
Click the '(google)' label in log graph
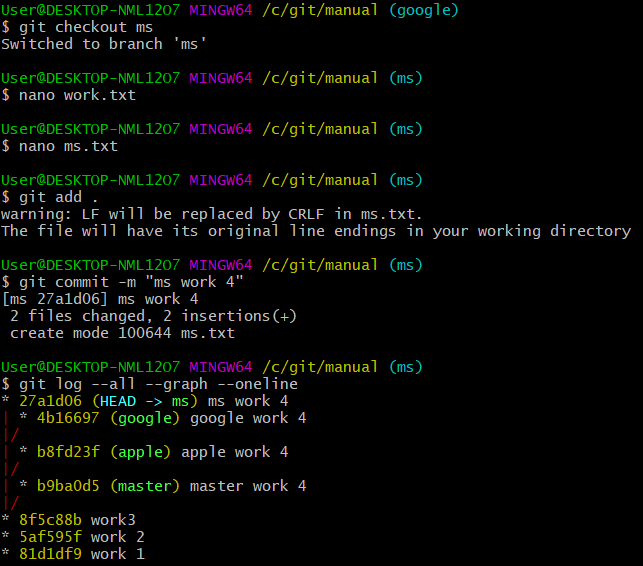145,418
